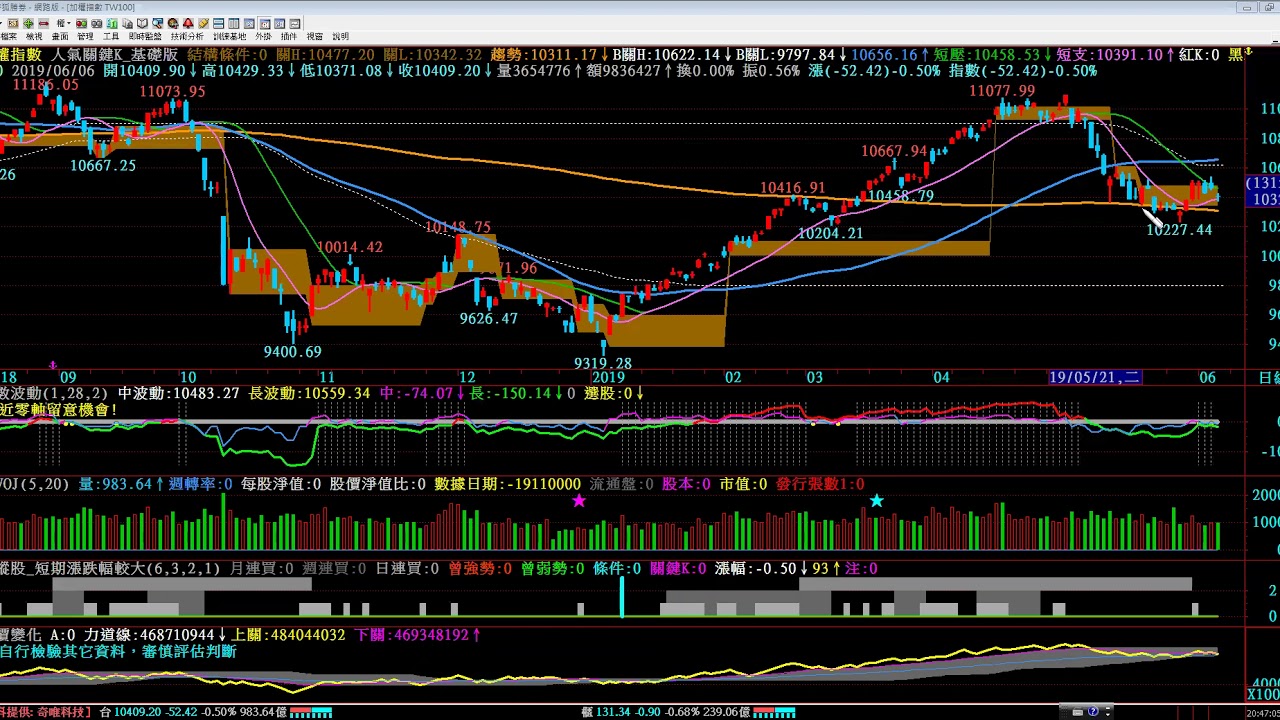Click the 選股_短期漲跌幅較大(6,3,2,1) indicator title
Screen dimensions: 1280x720
(110, 568)
